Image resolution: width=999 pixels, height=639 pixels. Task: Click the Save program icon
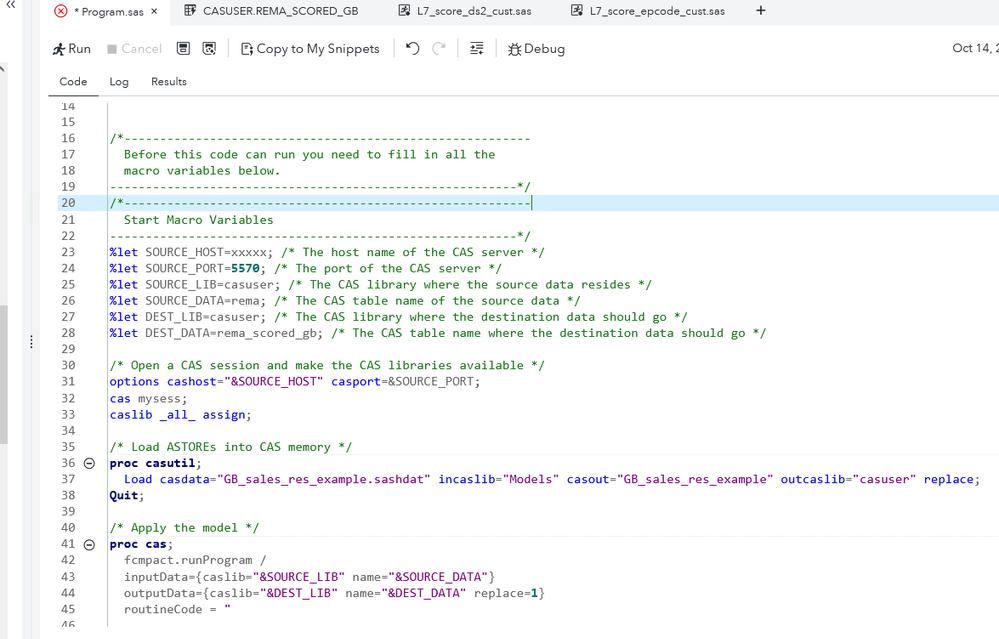[183, 48]
